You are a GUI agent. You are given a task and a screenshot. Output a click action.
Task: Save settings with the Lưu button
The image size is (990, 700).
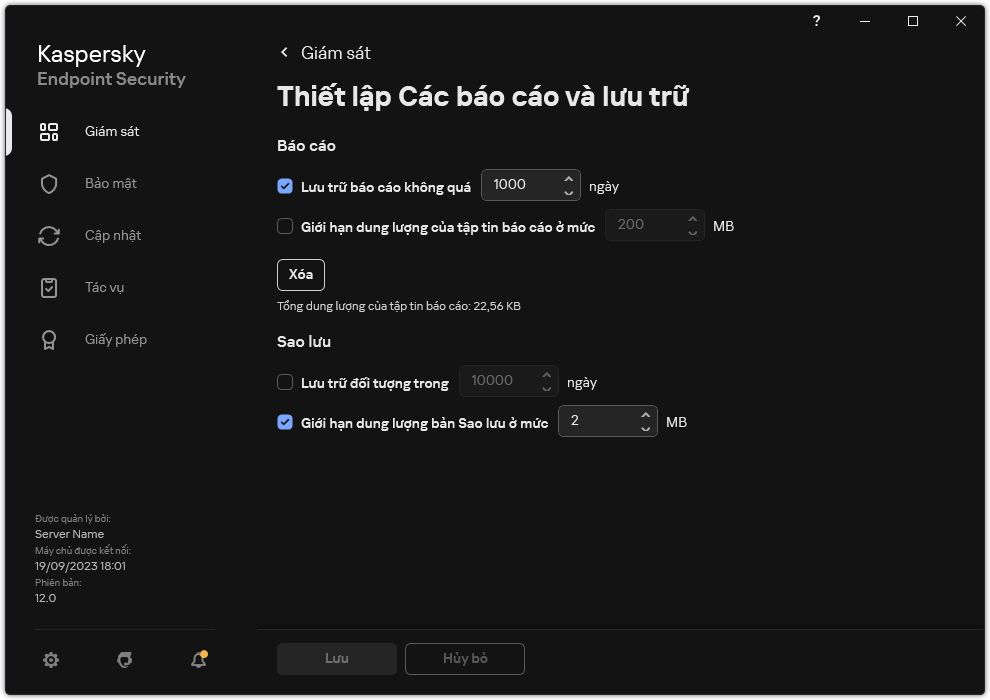tap(336, 659)
